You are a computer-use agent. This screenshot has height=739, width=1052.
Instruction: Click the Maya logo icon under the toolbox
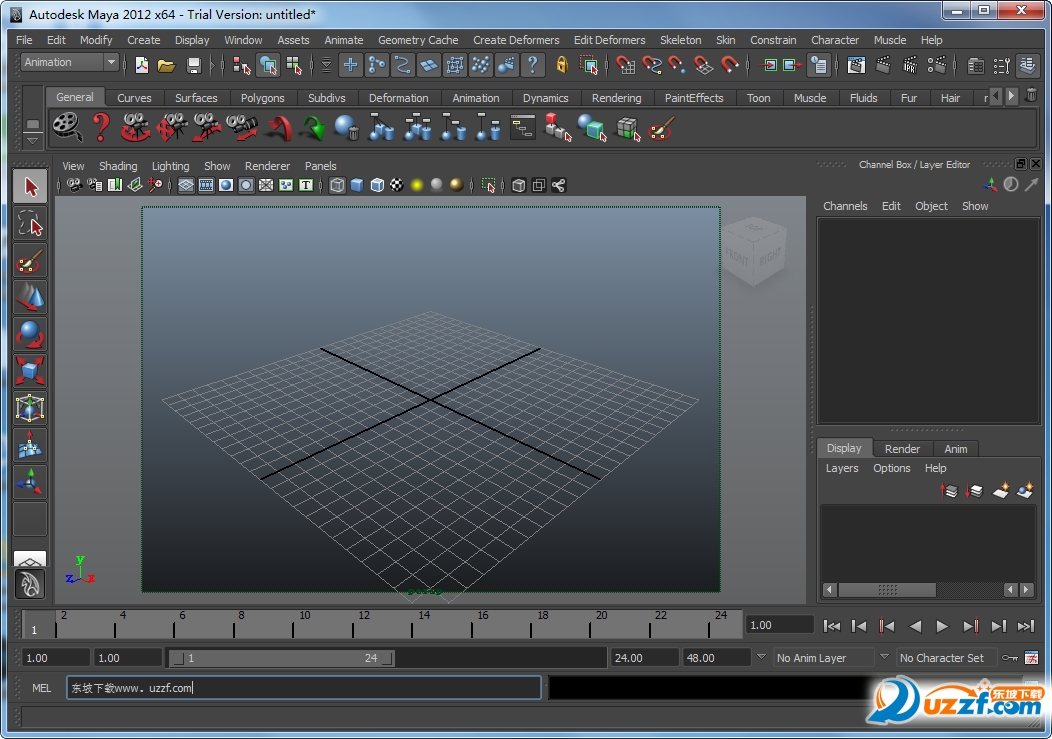30,584
